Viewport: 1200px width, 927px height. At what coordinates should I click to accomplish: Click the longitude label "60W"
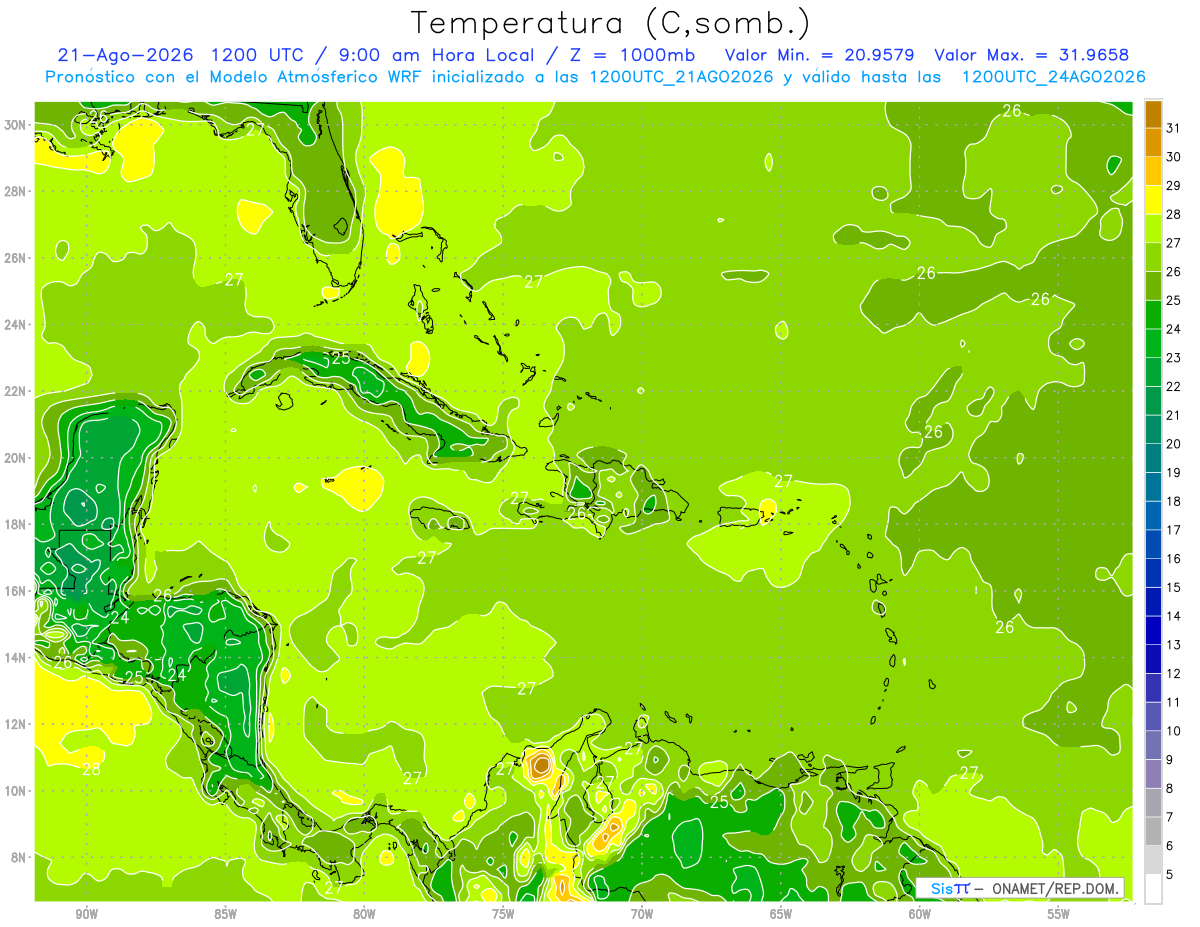(x=920, y=914)
